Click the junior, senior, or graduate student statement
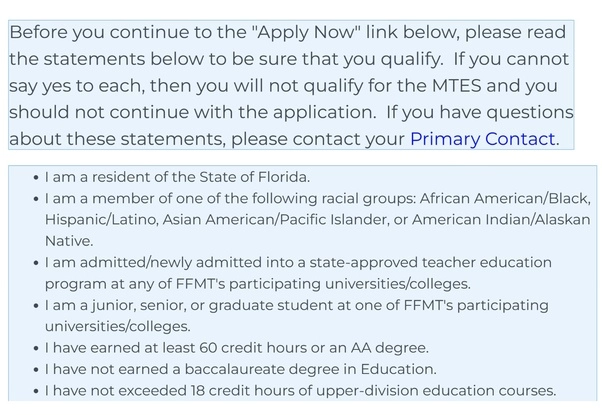The width and height of the screenshot is (602, 415). (297, 316)
